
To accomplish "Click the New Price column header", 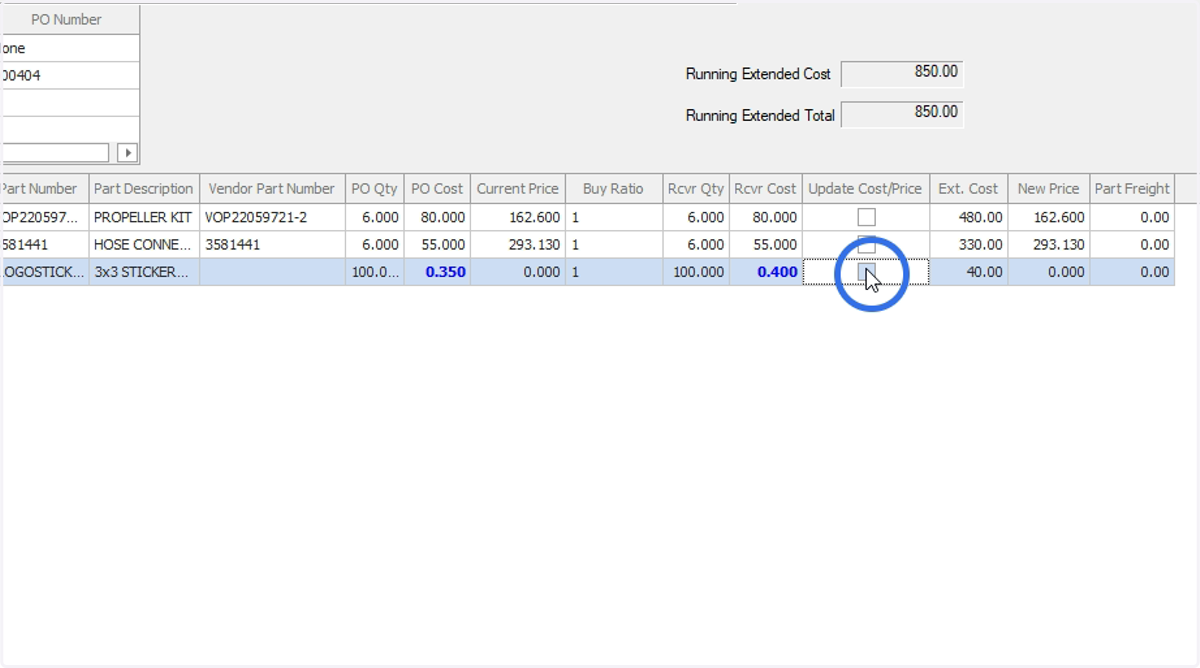I will point(1048,188).
